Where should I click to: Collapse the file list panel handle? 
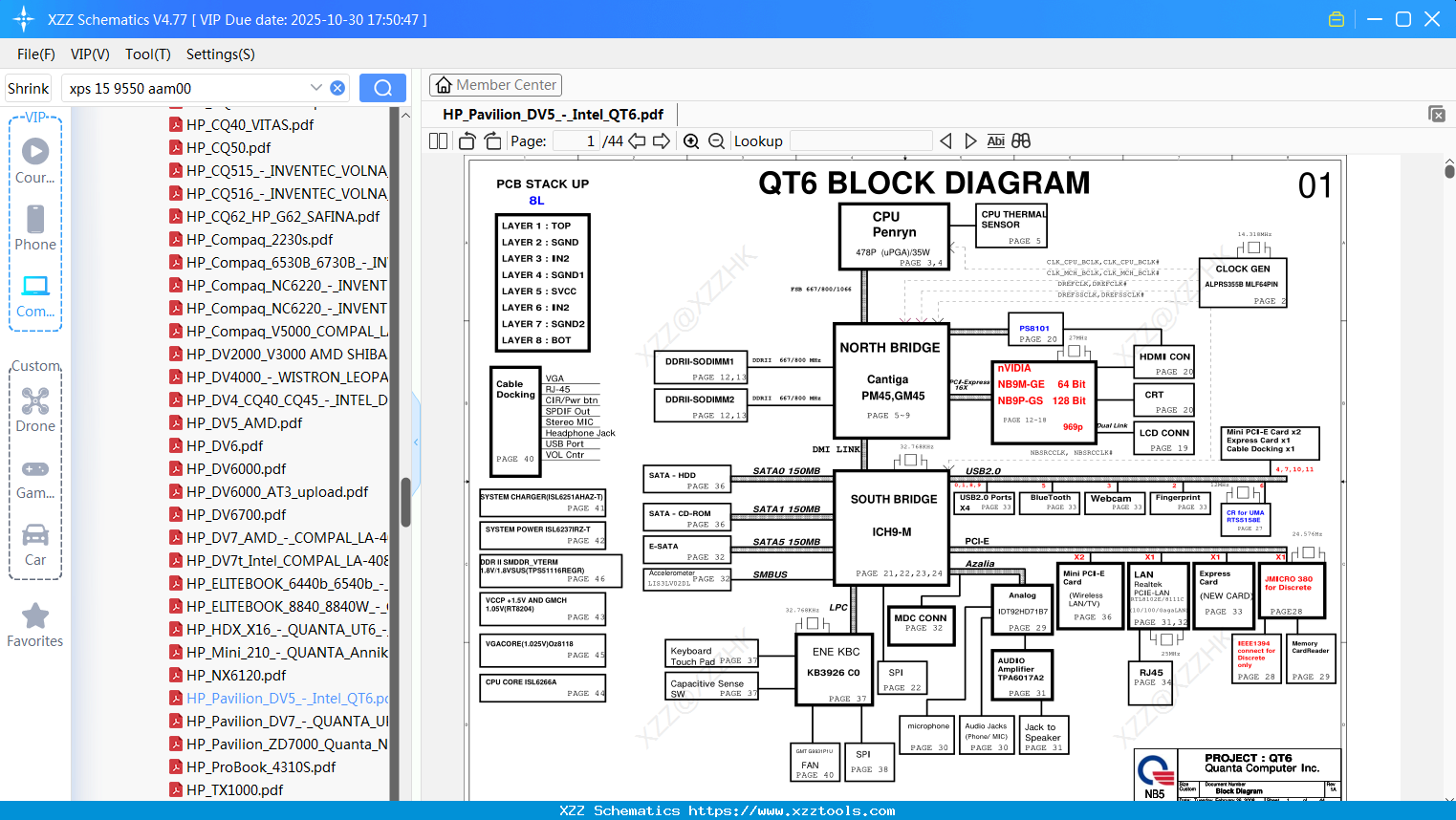tap(416, 442)
